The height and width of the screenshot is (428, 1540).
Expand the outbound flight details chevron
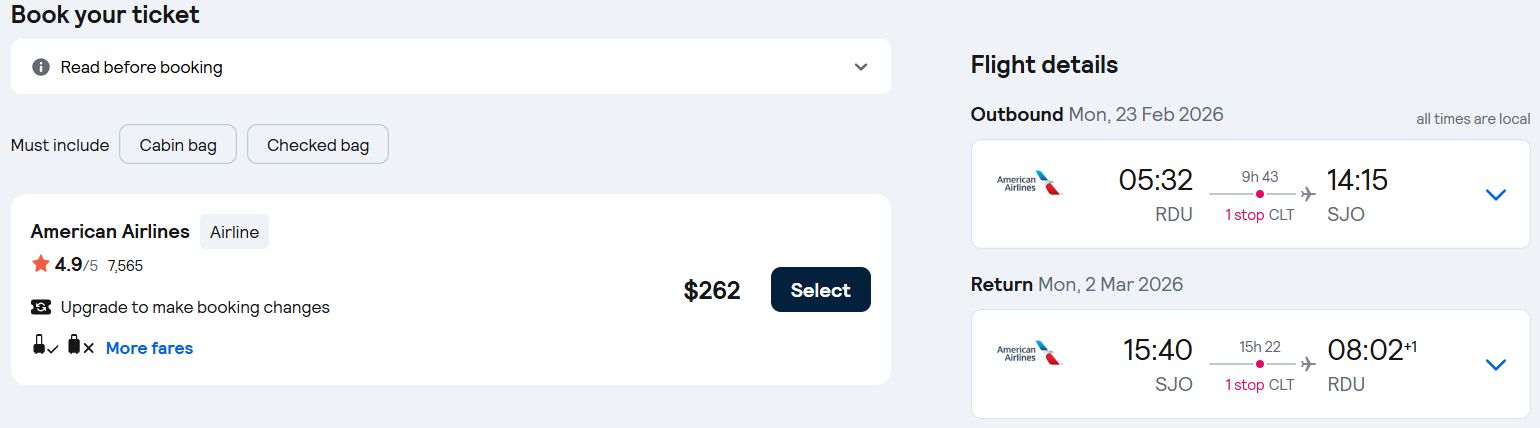[x=1496, y=194]
